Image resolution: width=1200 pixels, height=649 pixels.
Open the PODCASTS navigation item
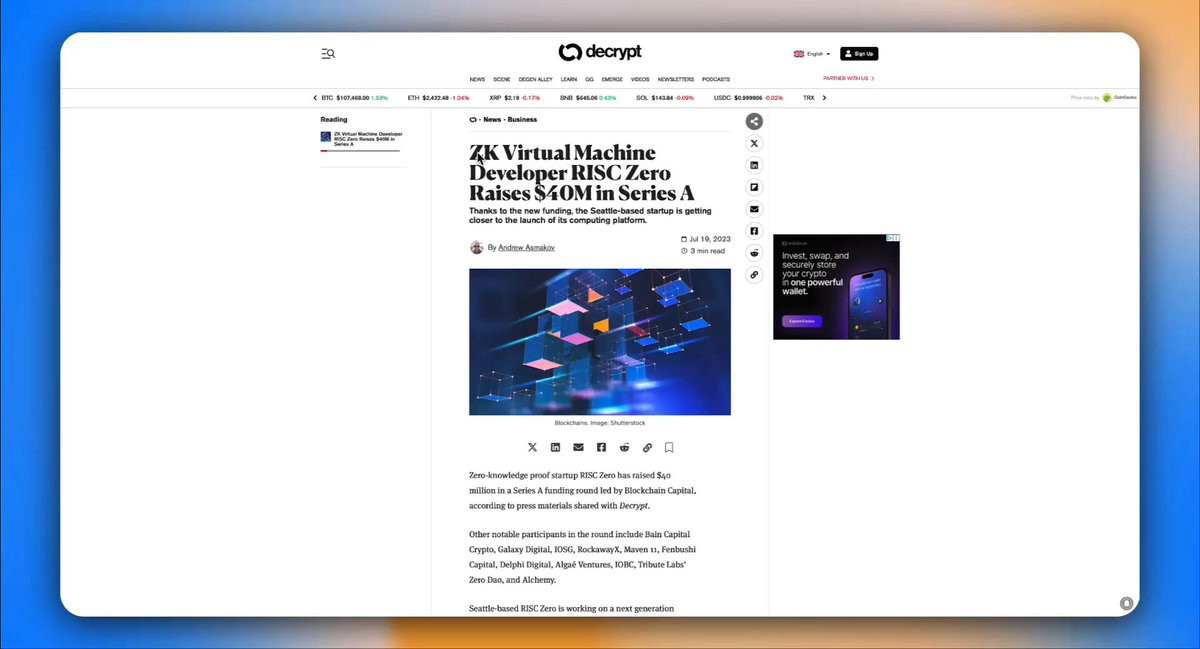coord(716,79)
